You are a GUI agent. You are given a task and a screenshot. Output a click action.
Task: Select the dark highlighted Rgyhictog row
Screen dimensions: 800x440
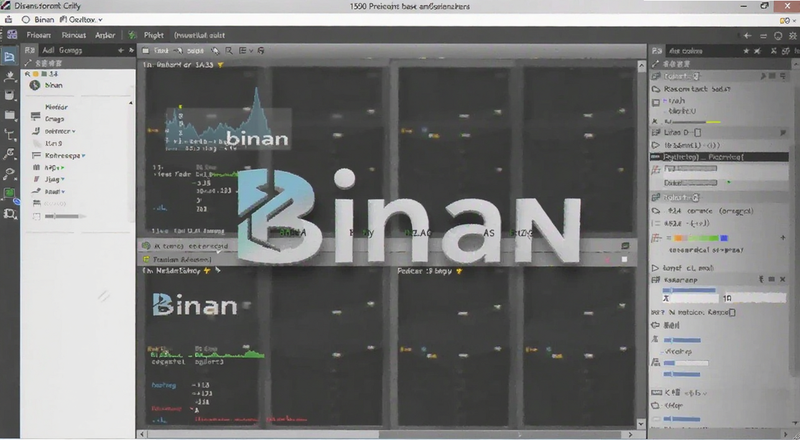pyautogui.click(x=719, y=157)
